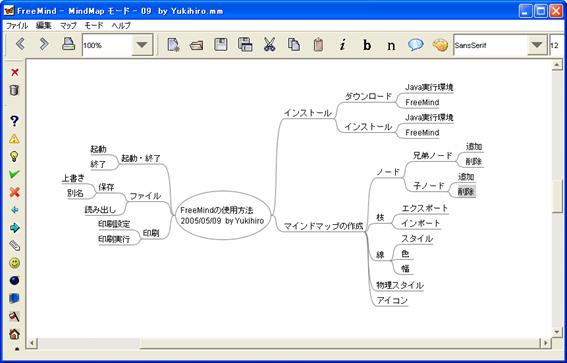Viewport: 567px width, 363px height.
Task: Select the FreeMindの使用方法 root node
Action: [x=223, y=215]
